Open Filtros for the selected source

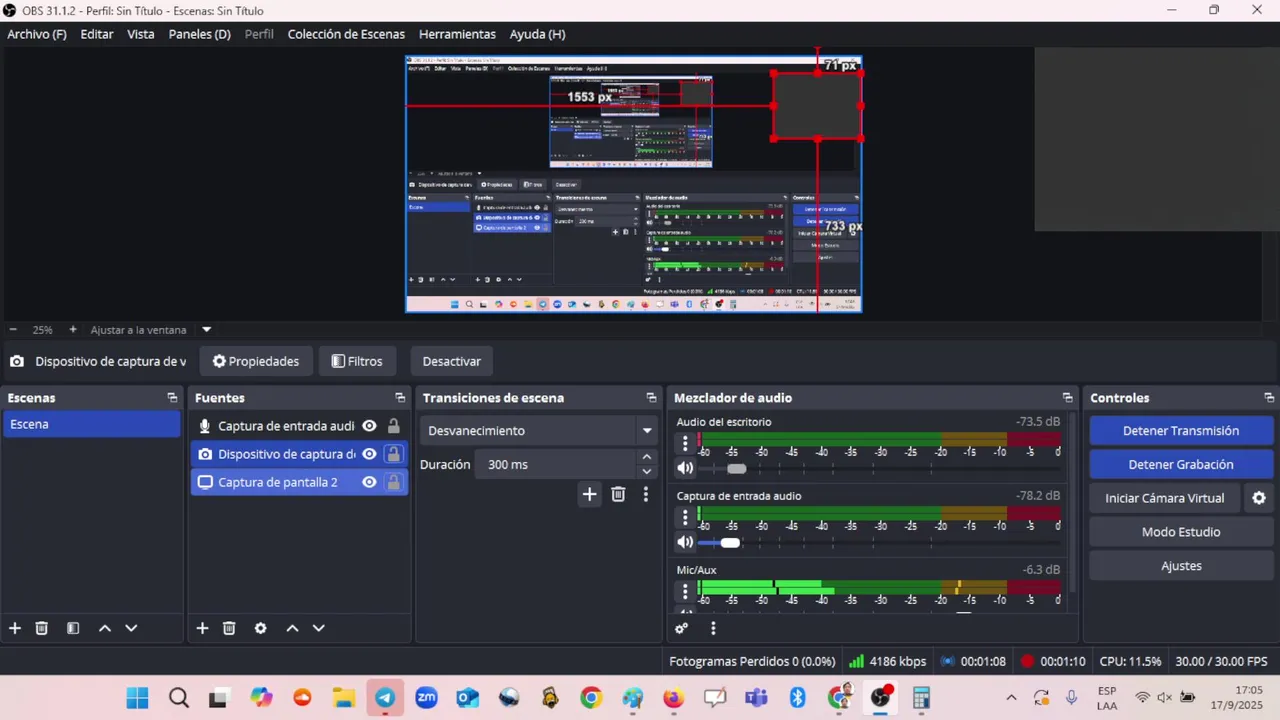[357, 361]
